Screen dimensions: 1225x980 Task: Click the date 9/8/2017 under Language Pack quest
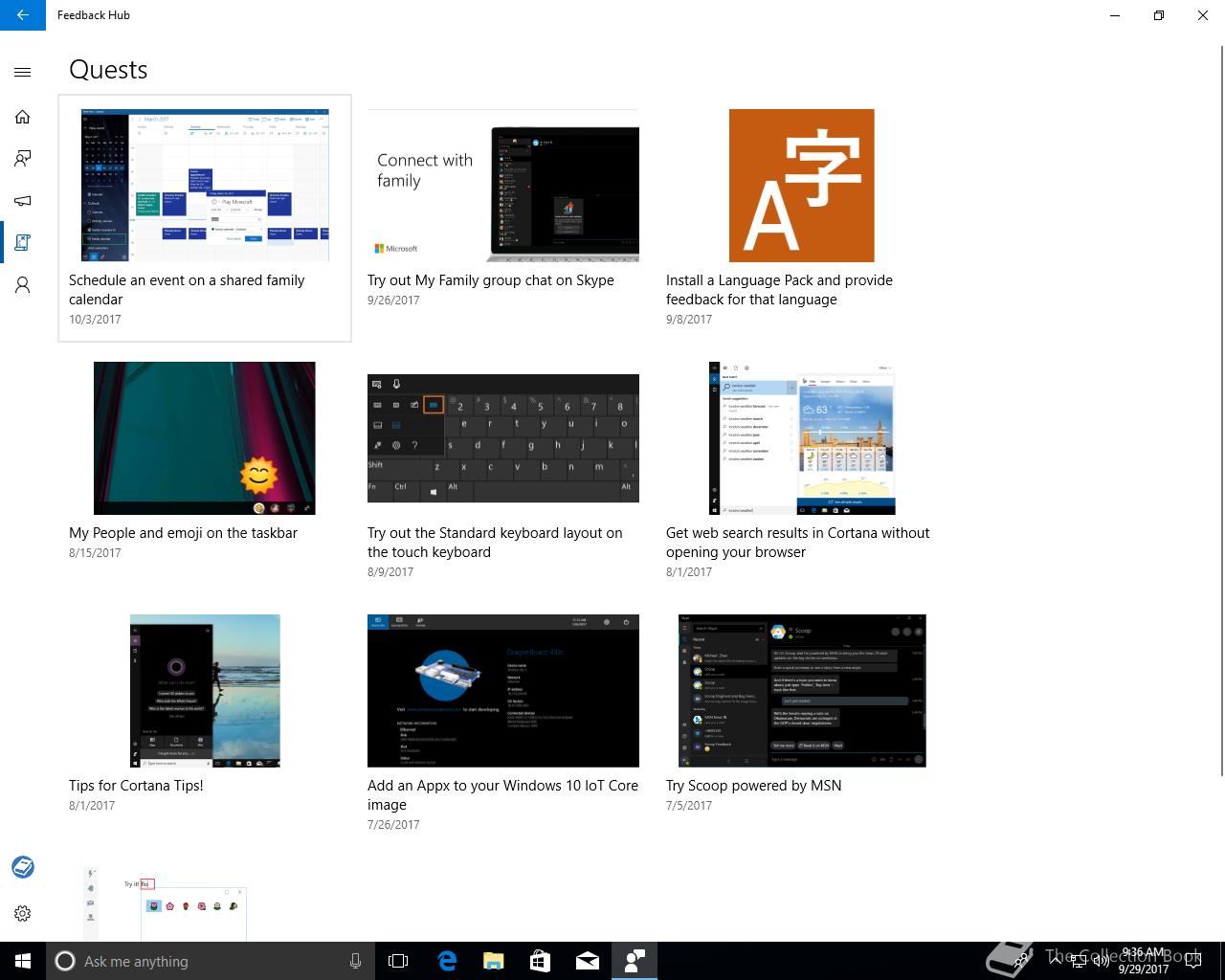coord(689,320)
